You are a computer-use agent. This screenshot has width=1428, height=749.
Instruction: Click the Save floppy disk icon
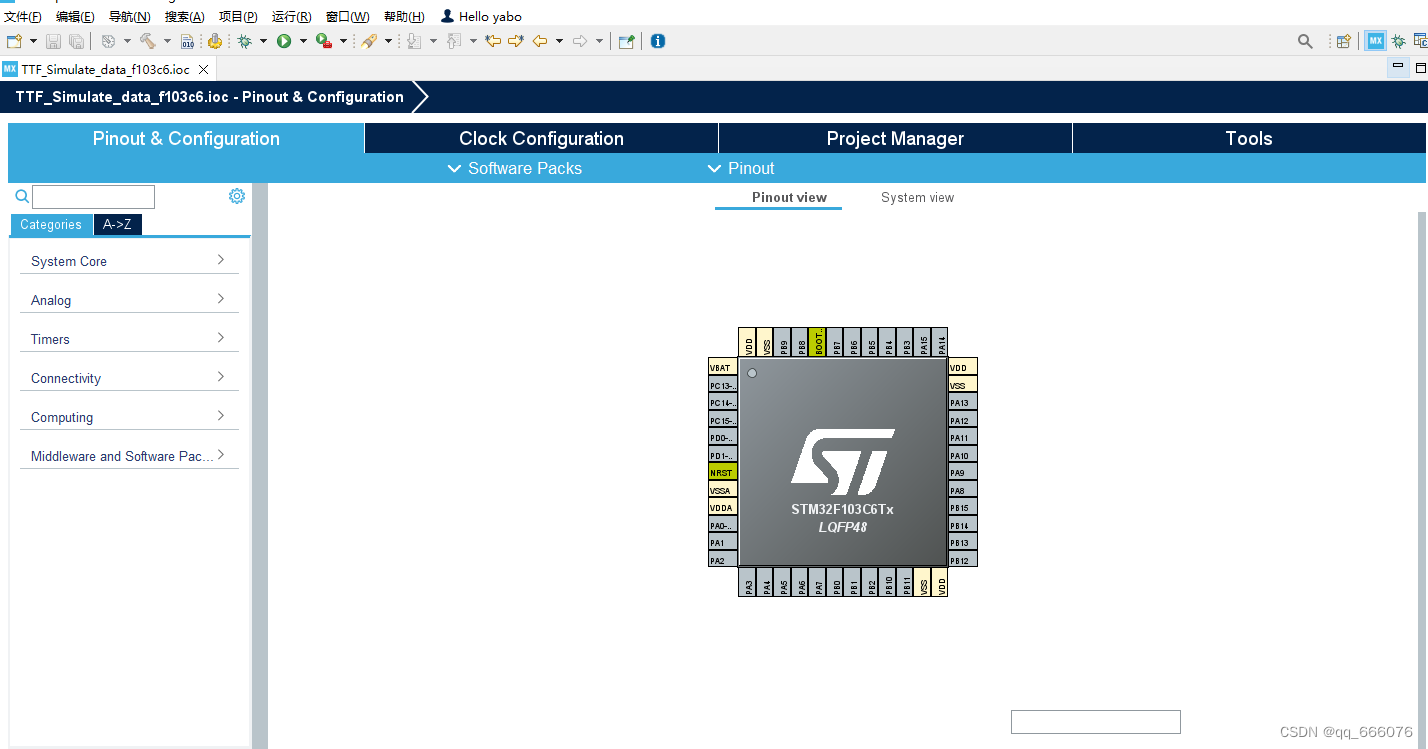coord(51,41)
